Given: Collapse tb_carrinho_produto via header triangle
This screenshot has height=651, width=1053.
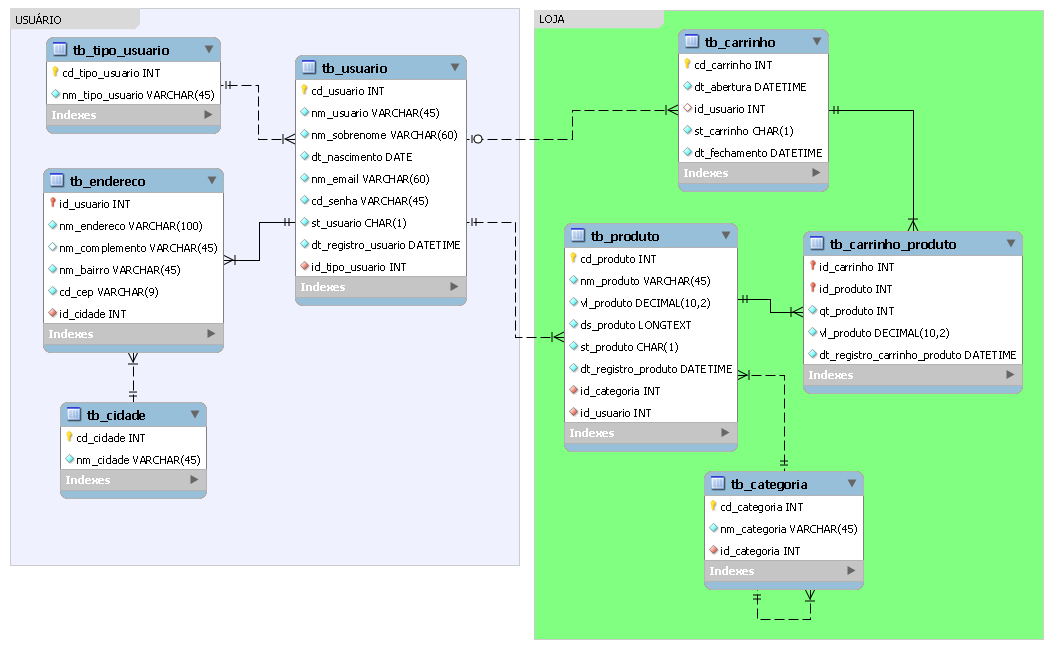Looking at the screenshot, I should [1010, 244].
